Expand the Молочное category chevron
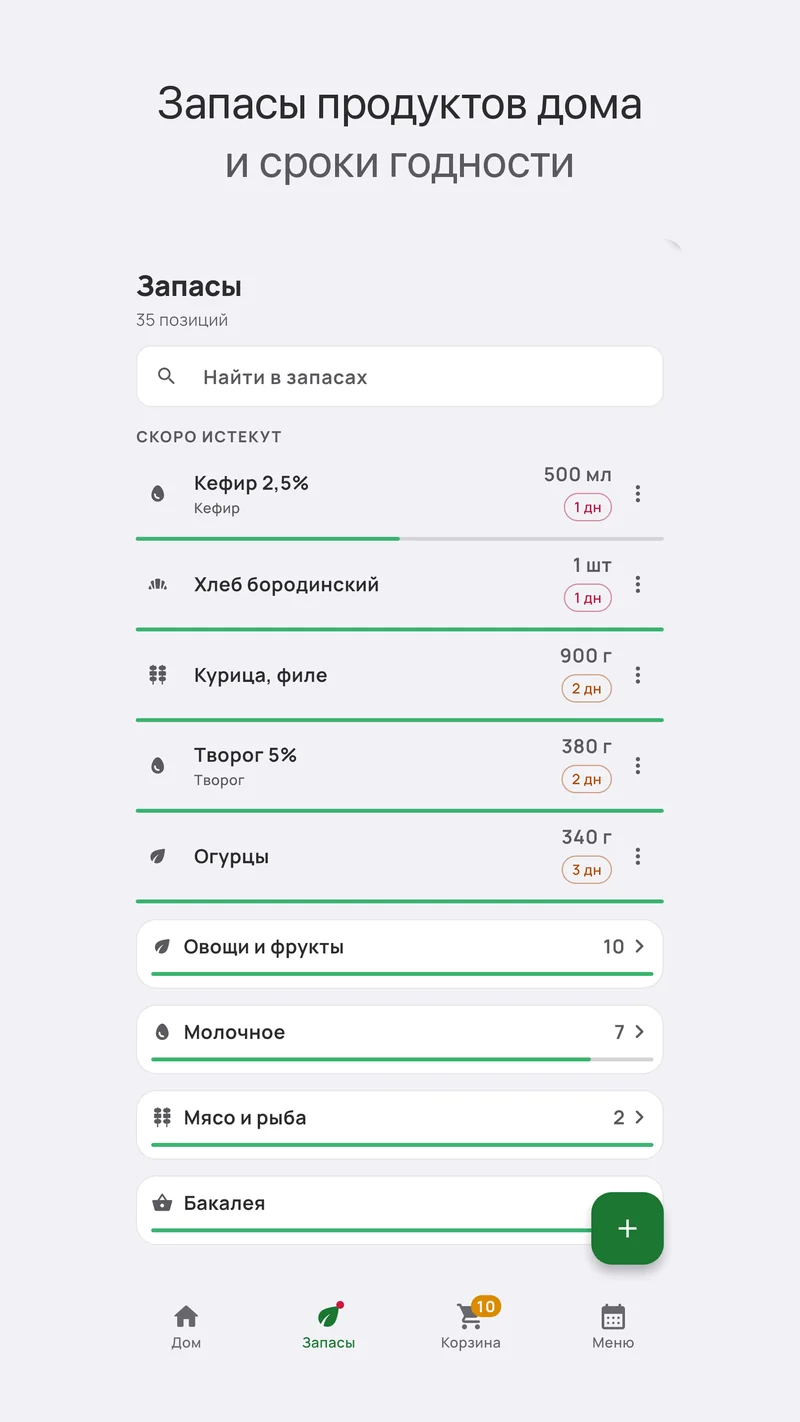This screenshot has height=1422, width=800. pyautogui.click(x=640, y=1032)
